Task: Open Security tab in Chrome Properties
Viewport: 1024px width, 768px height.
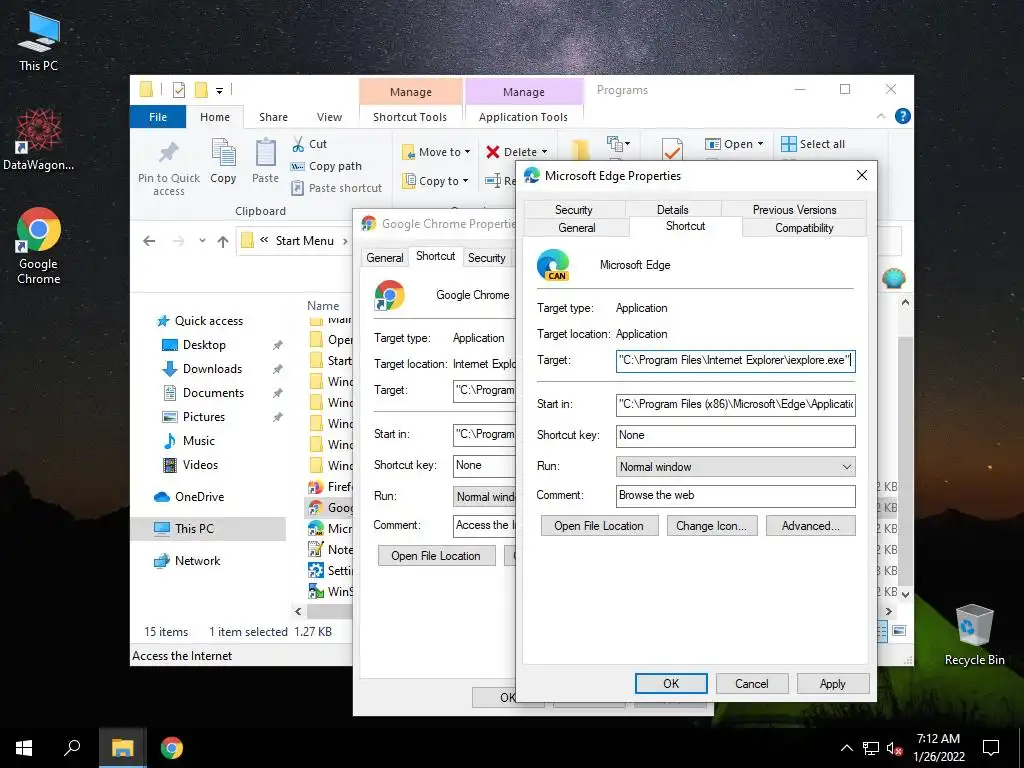Action: (x=487, y=258)
